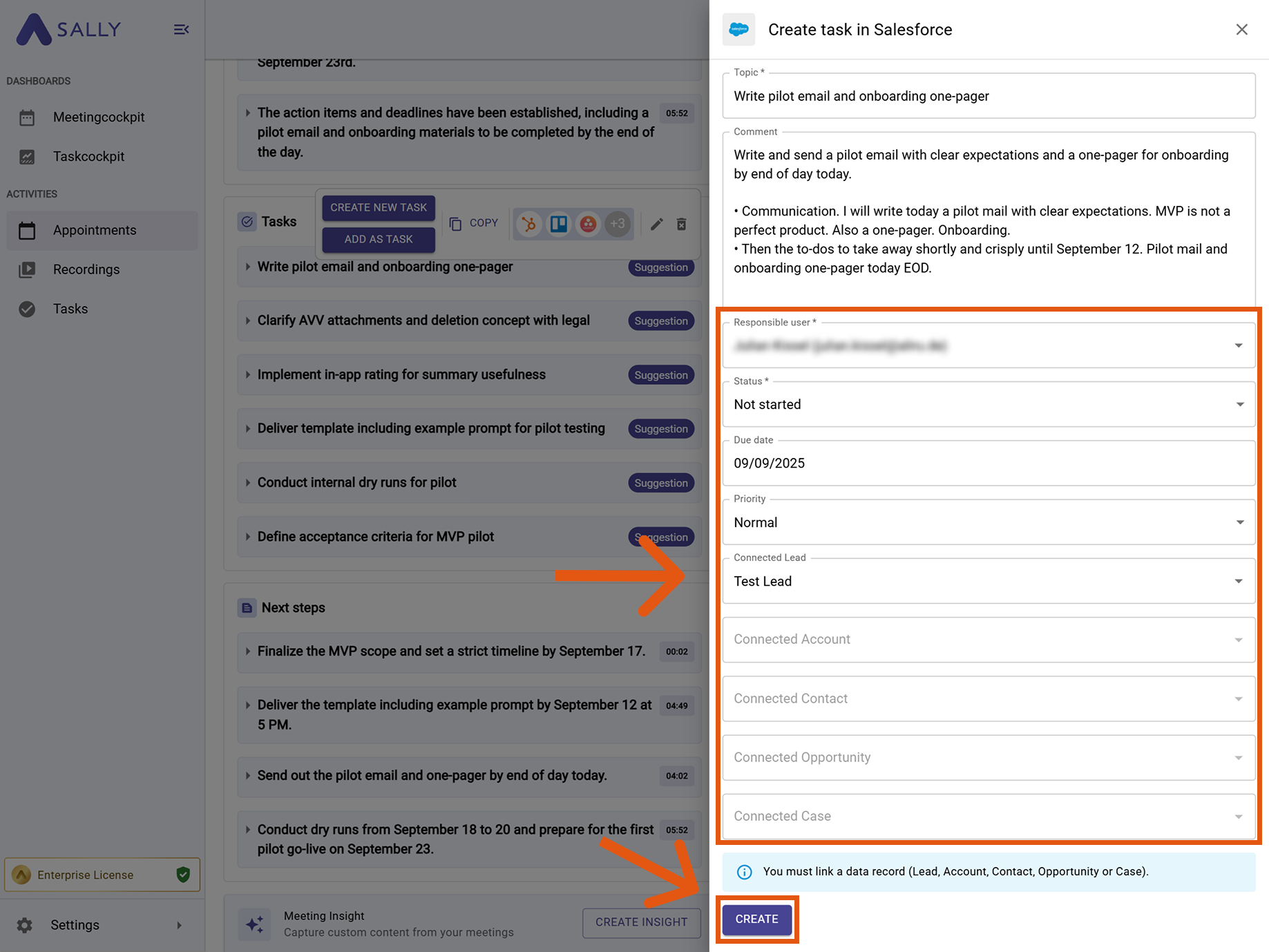
Task: Click the Enterprise License badge
Action: 102,875
